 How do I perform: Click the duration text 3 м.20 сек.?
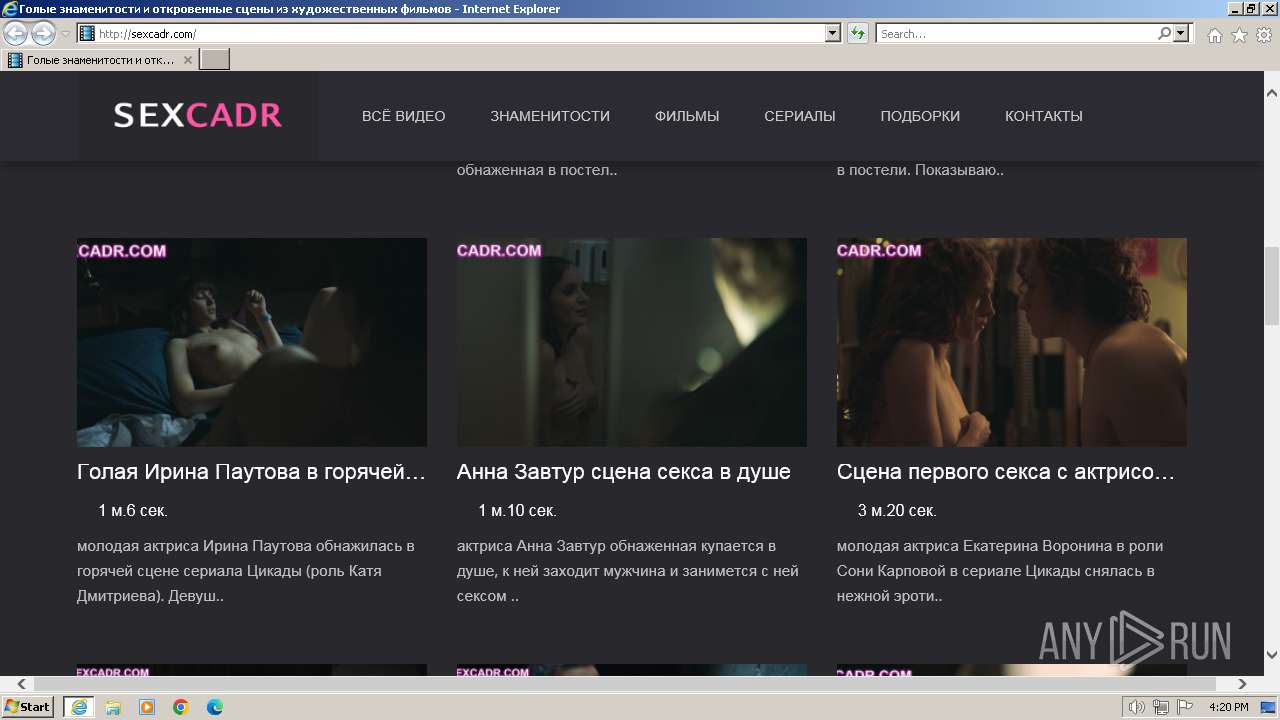(897, 511)
